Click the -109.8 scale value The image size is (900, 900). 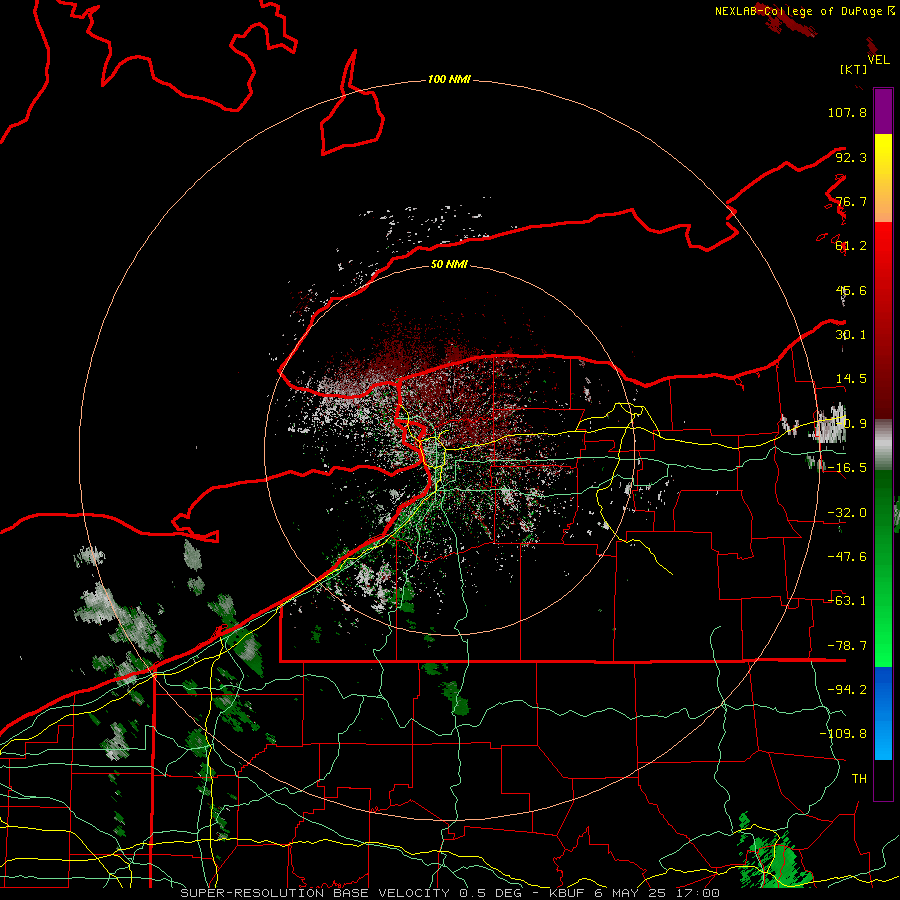click(x=843, y=734)
